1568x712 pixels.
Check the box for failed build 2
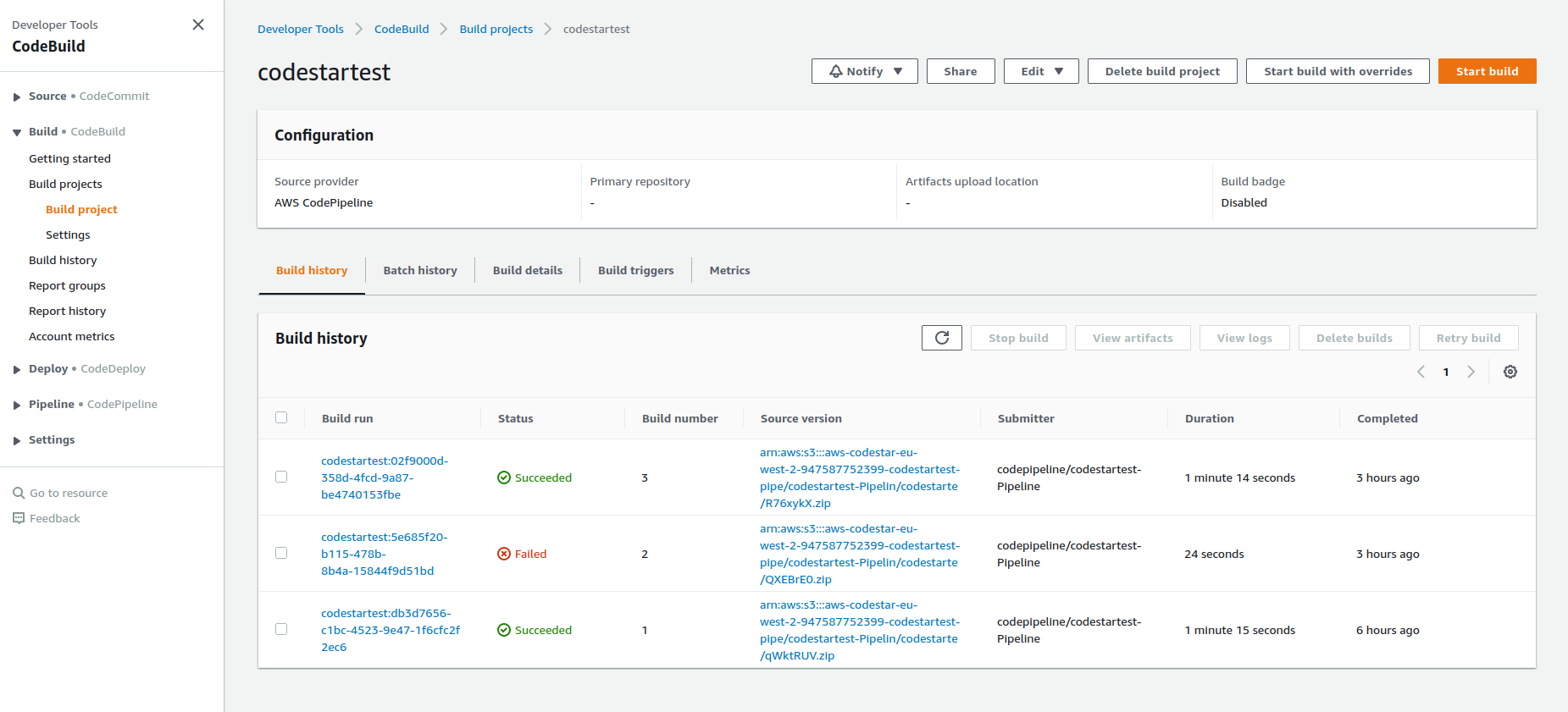coord(281,553)
